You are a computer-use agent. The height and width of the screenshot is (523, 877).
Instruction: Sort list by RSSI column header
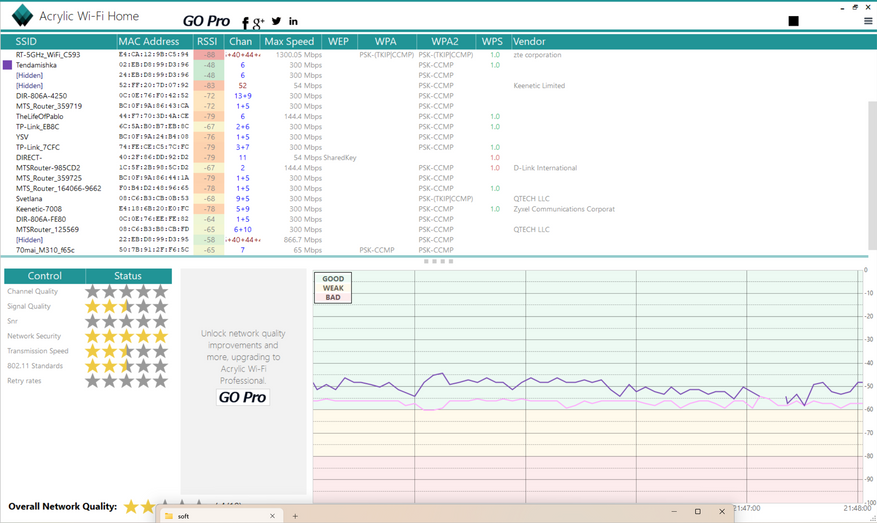(x=207, y=42)
